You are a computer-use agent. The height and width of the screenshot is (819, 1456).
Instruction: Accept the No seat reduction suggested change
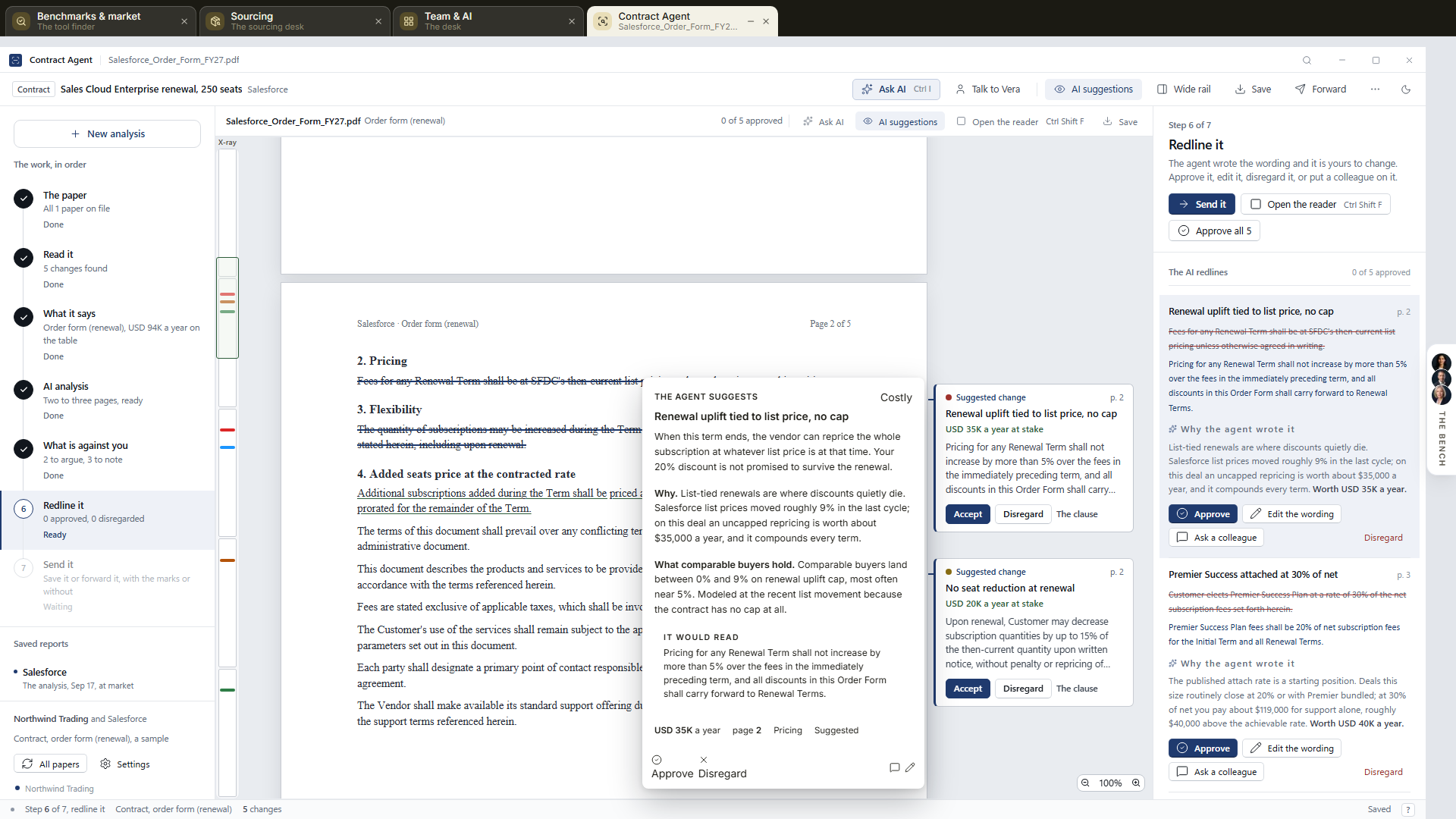coord(968,689)
